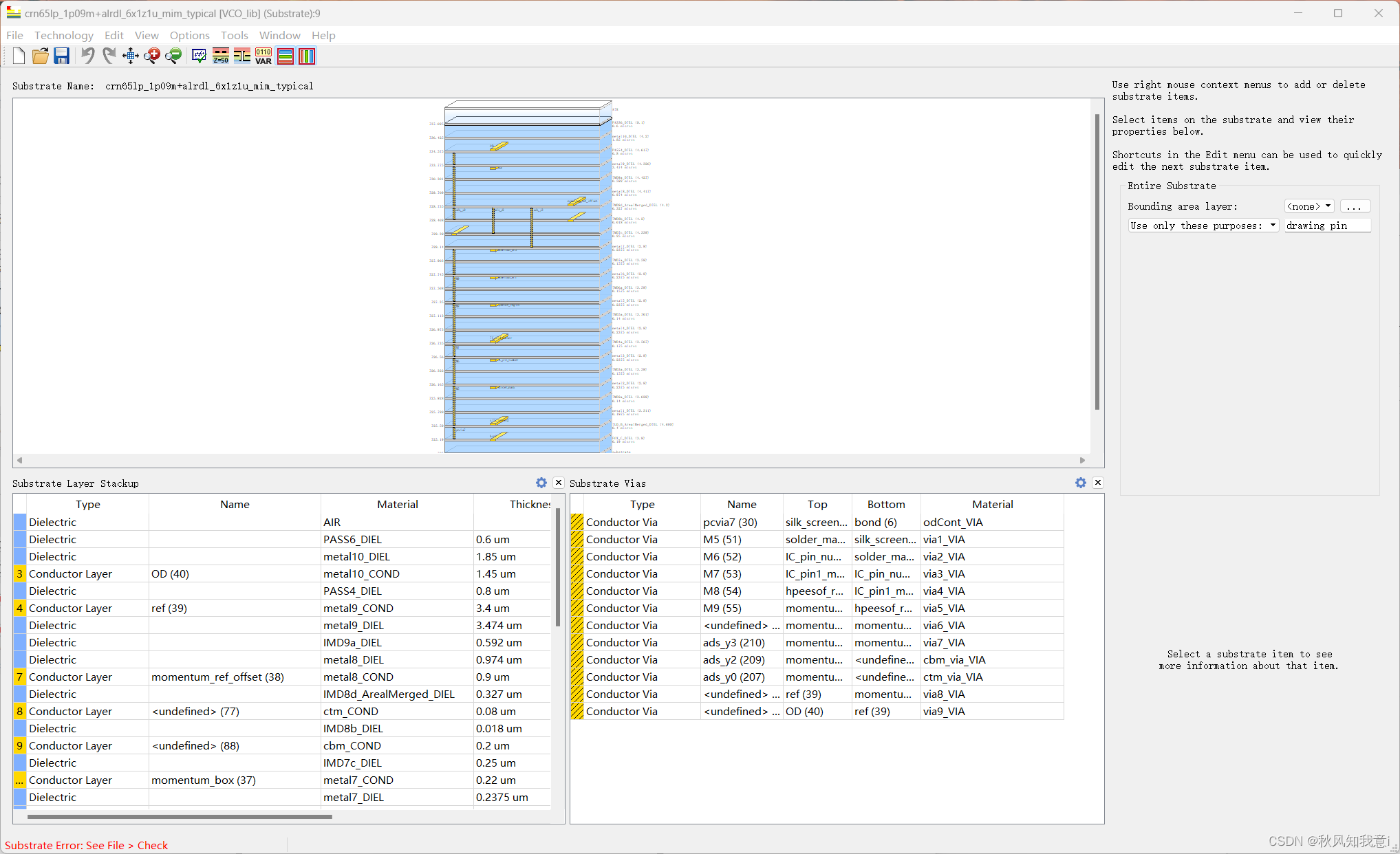Open the Bounding area layer dropdown
The height and width of the screenshot is (854, 1400).
pos(1309,206)
